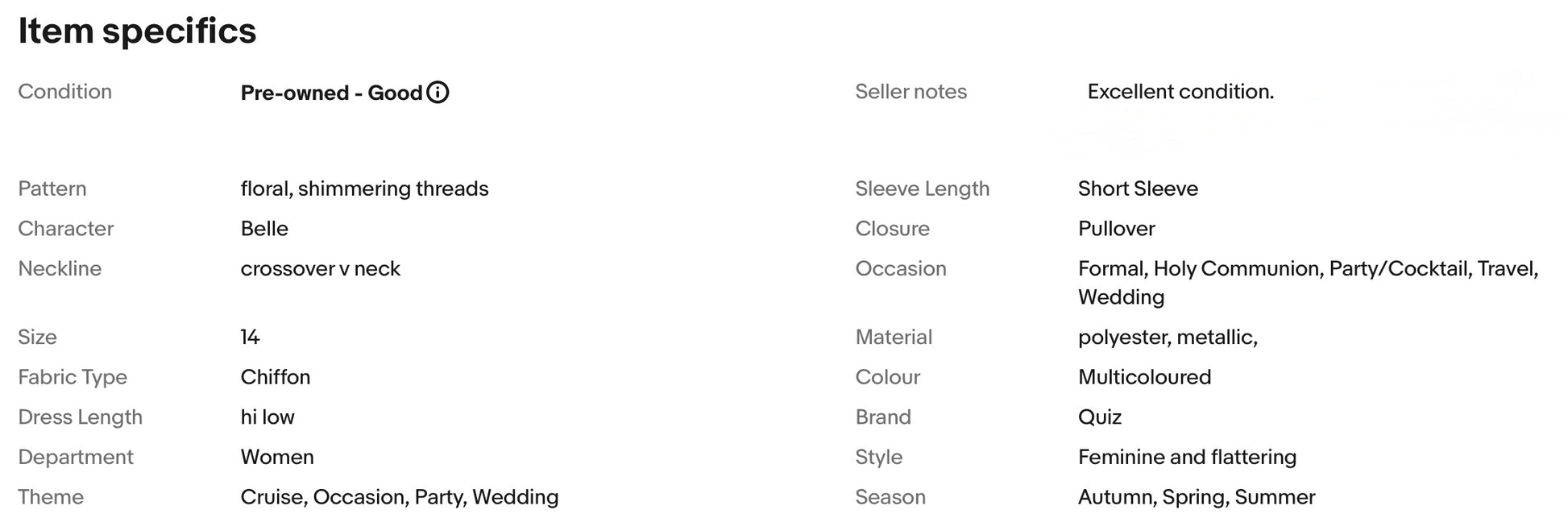Click the Excellent condition seller note
Viewport: 1568px width, 514px height.
pos(1180,92)
